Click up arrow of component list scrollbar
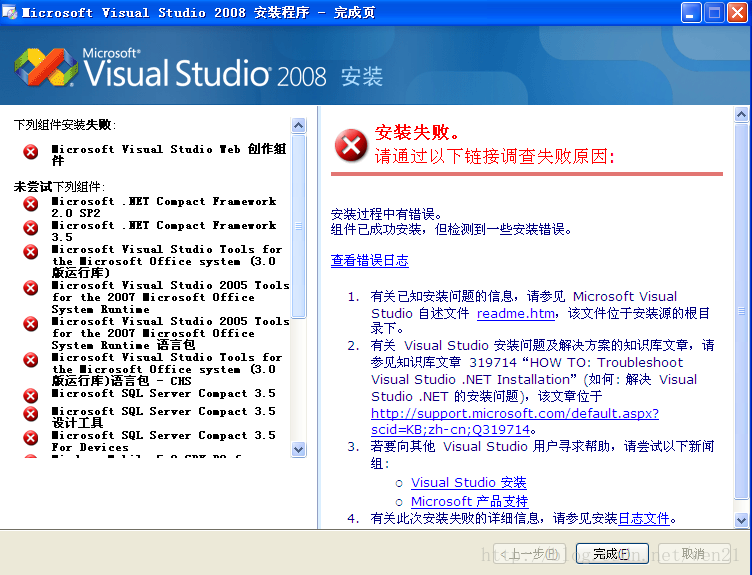The height and width of the screenshot is (575, 752). click(x=298, y=126)
